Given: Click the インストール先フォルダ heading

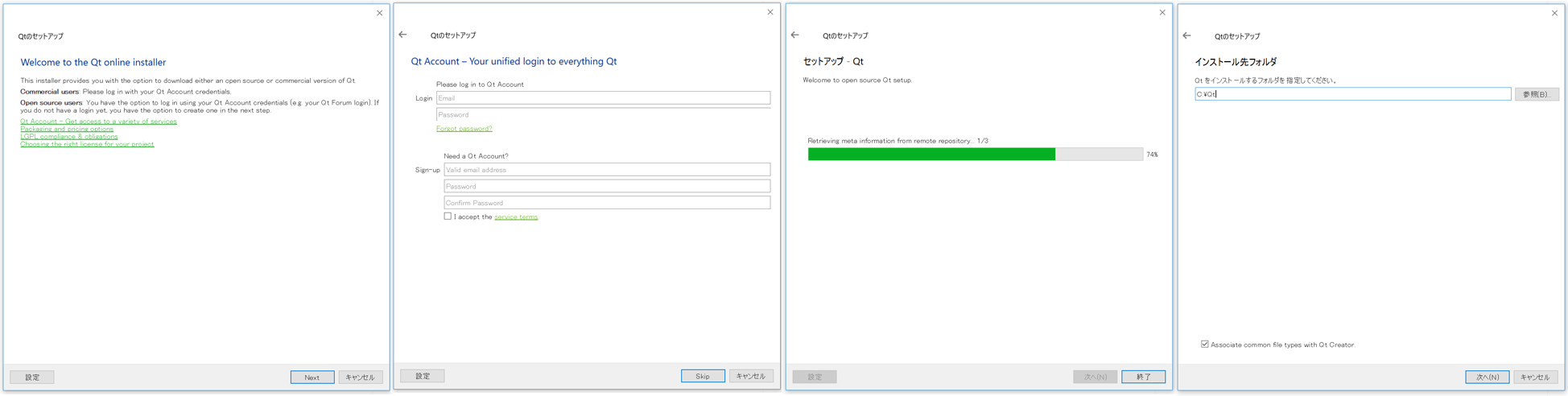Looking at the screenshot, I should point(1236,62).
